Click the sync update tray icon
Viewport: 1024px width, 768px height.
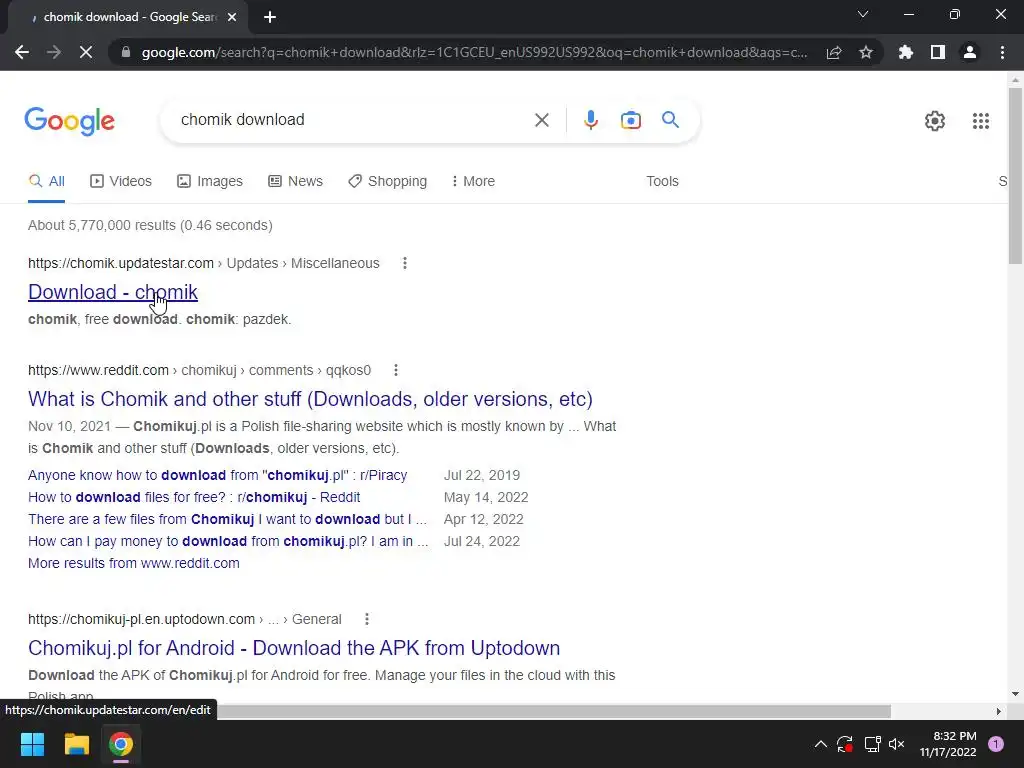click(x=845, y=744)
